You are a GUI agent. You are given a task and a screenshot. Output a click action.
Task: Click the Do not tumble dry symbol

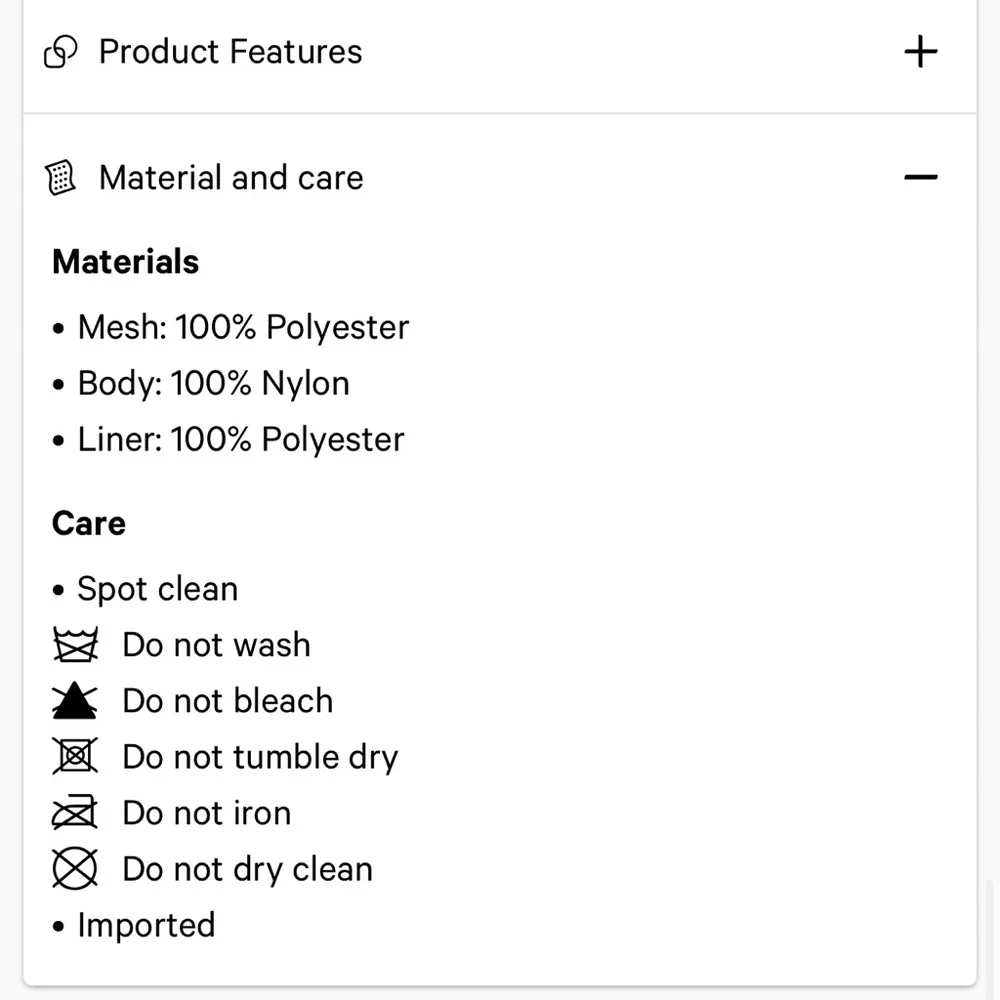pos(75,757)
